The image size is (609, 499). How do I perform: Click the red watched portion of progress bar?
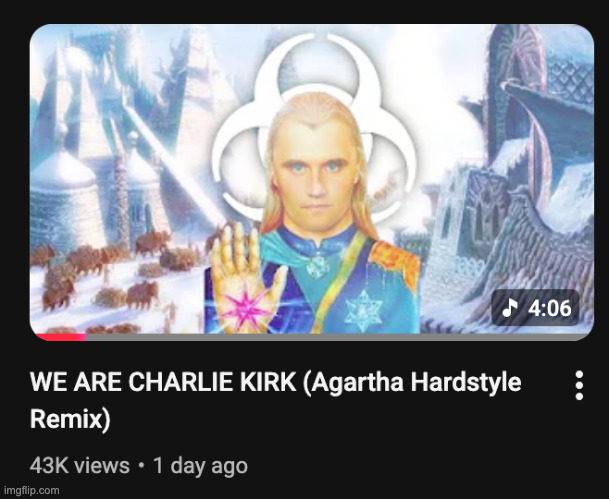pos(61,337)
